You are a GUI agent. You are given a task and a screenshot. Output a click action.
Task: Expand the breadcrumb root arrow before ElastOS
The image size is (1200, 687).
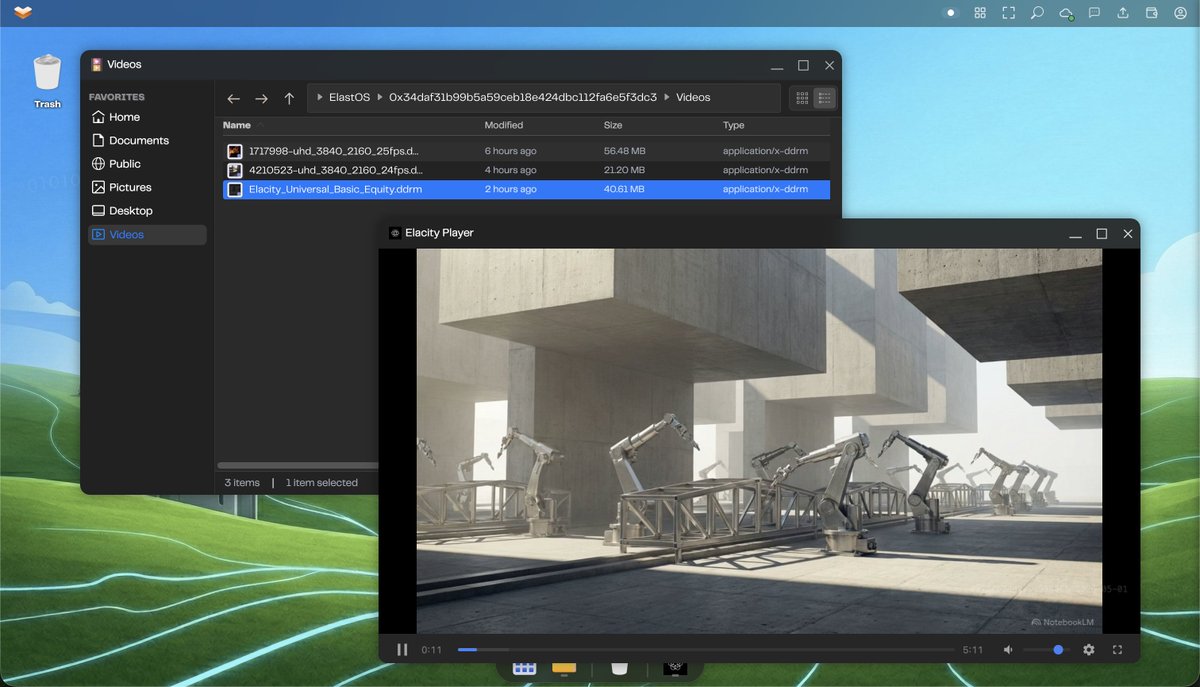319,98
